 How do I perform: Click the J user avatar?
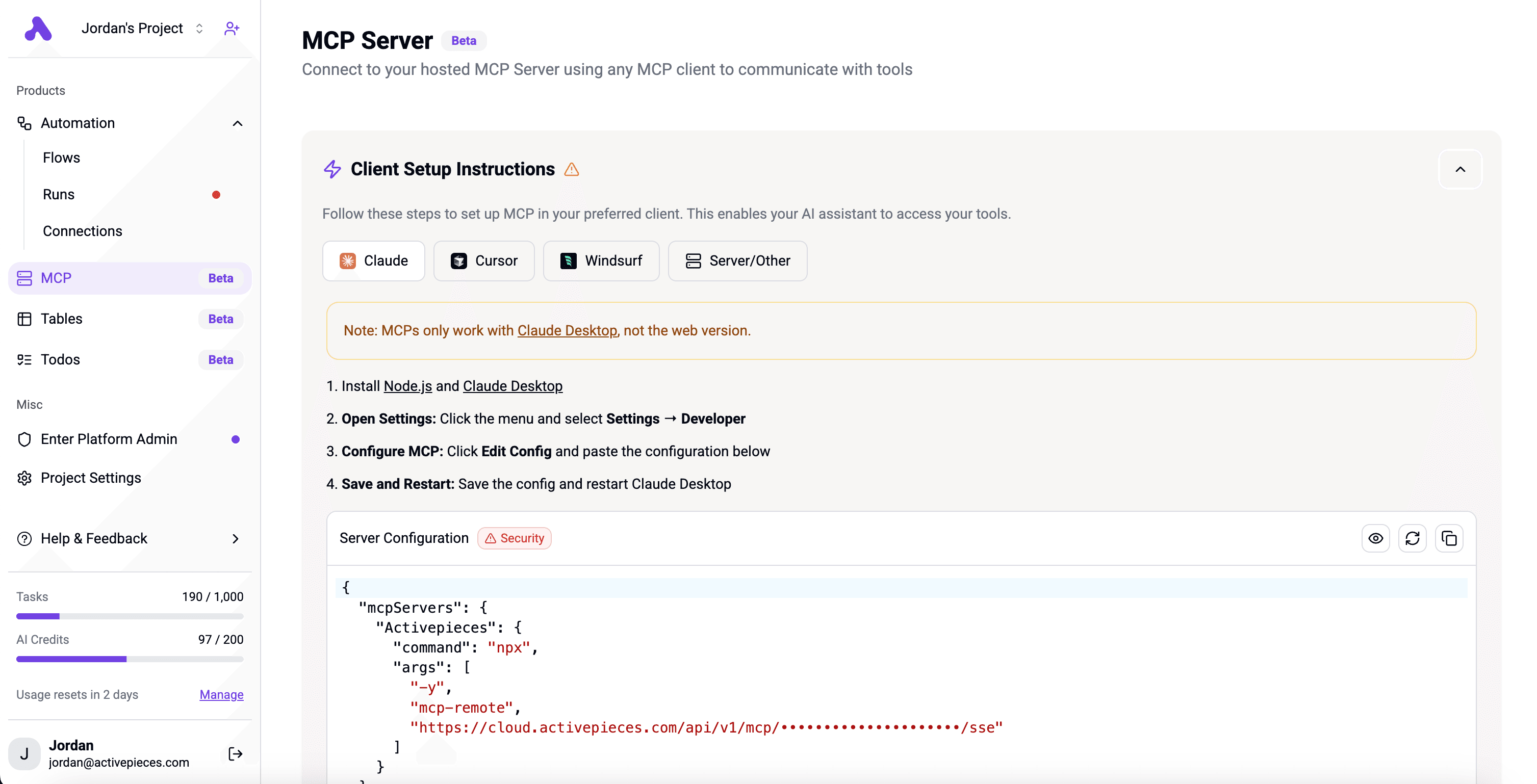tap(24, 753)
